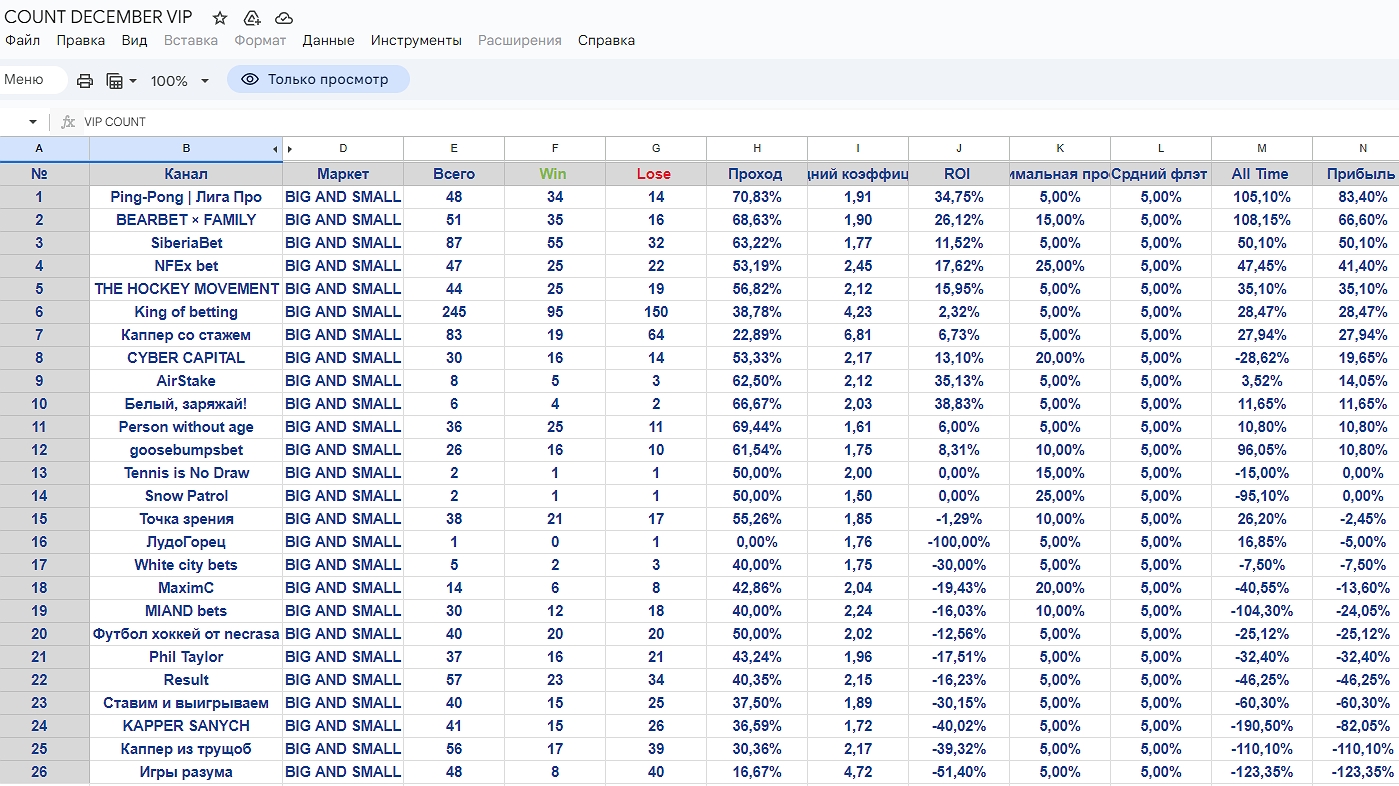Select the AirStake channel cell

pyautogui.click(x=186, y=381)
